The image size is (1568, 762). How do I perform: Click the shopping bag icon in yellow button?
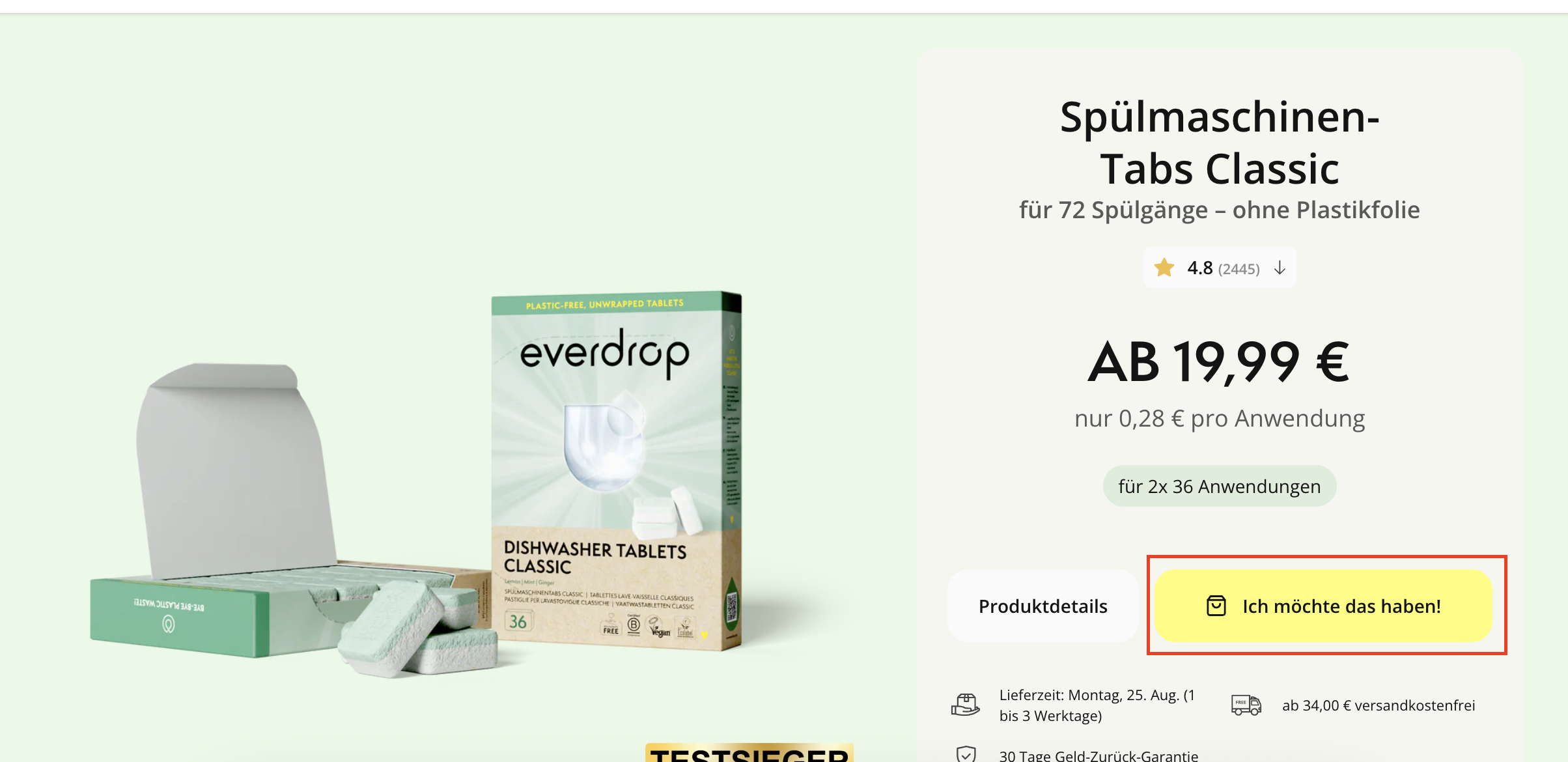1216,606
